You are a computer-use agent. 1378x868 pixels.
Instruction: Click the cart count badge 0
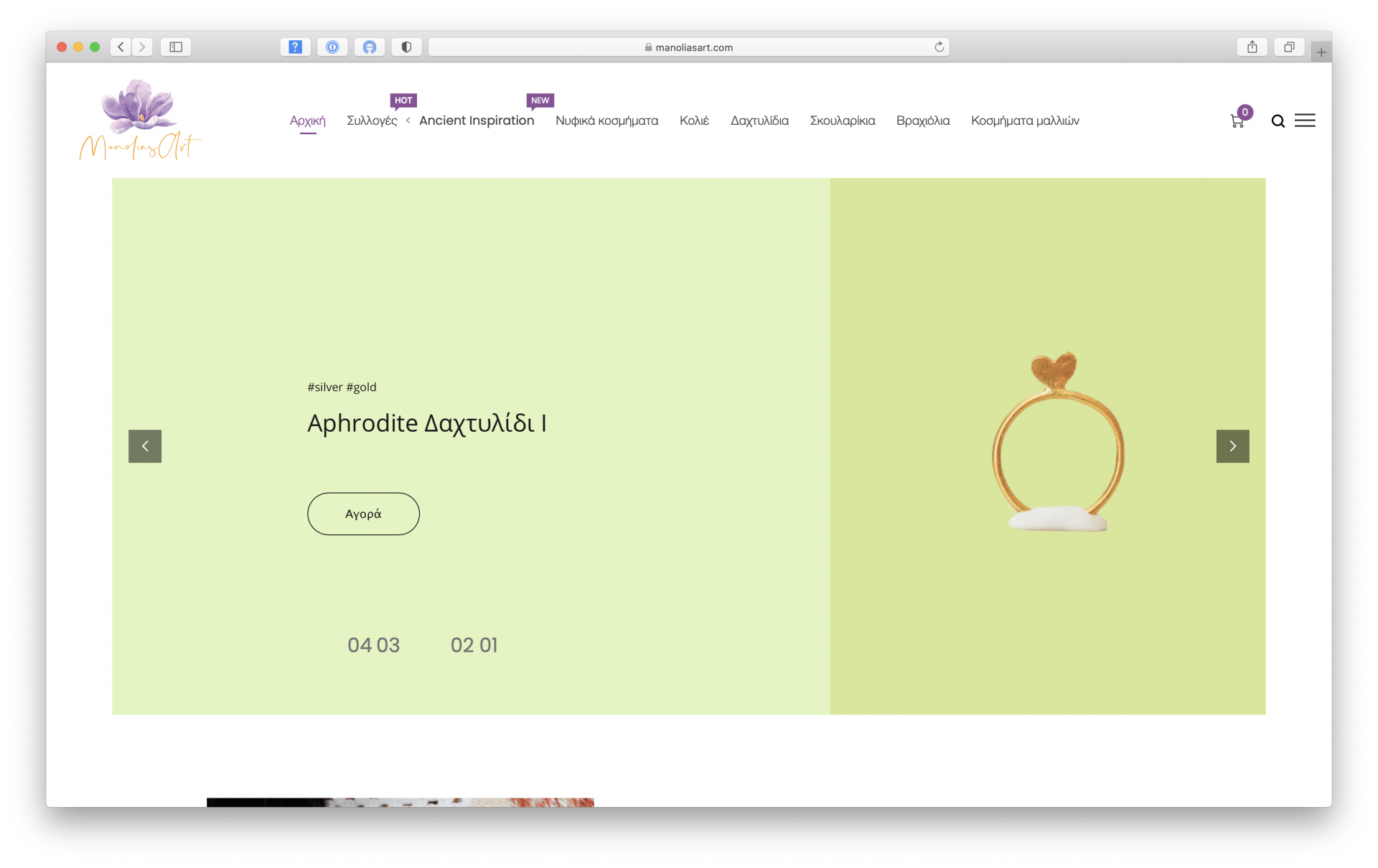tap(1245, 112)
